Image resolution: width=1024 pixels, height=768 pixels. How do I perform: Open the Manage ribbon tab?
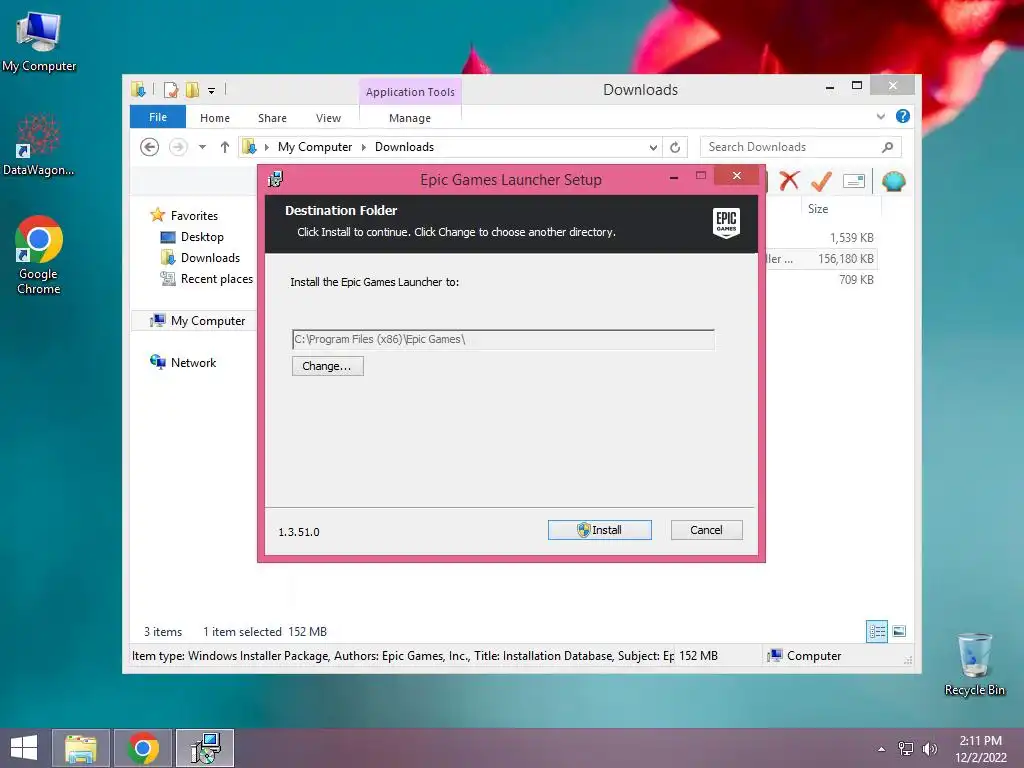[410, 118]
